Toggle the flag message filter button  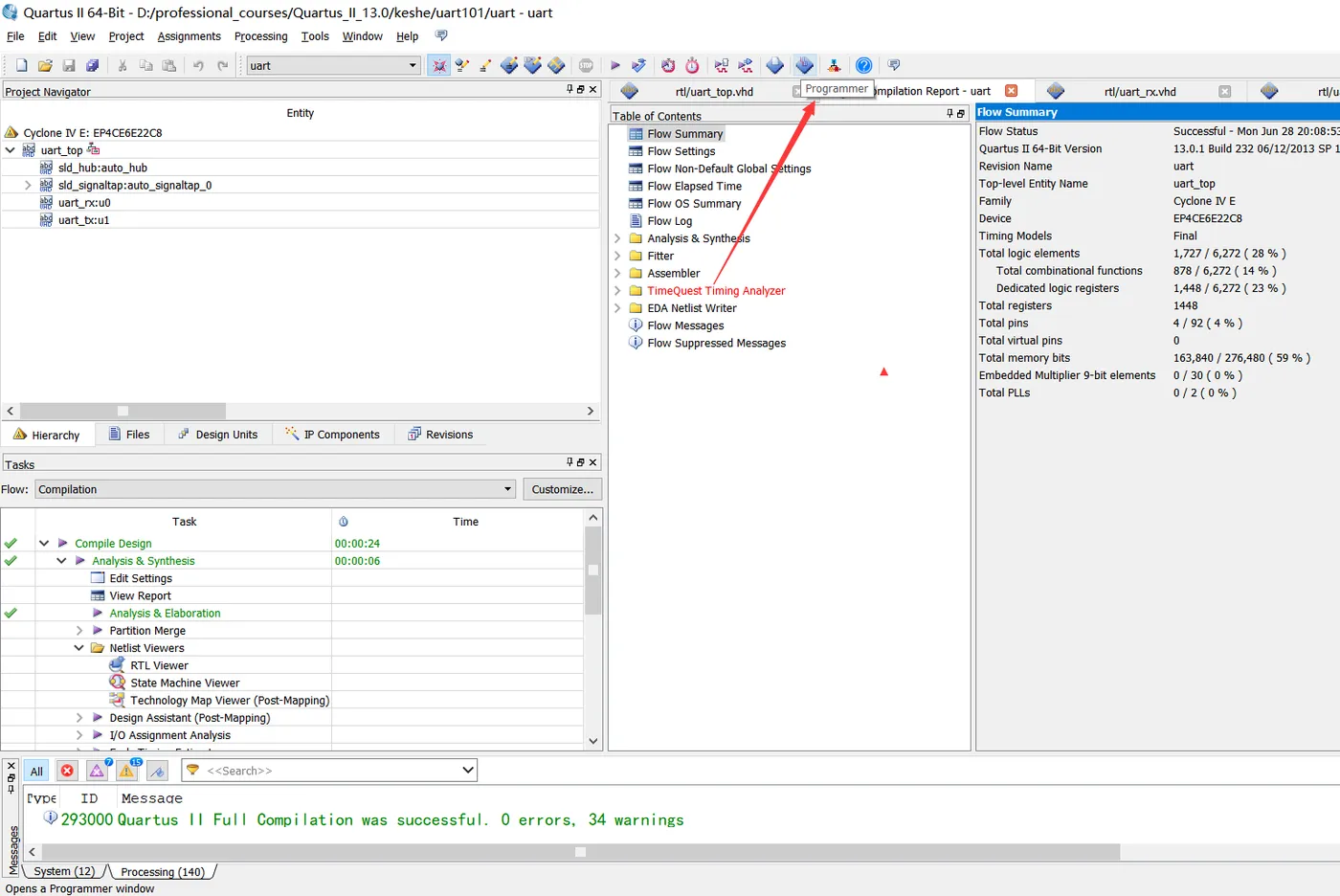(158, 771)
